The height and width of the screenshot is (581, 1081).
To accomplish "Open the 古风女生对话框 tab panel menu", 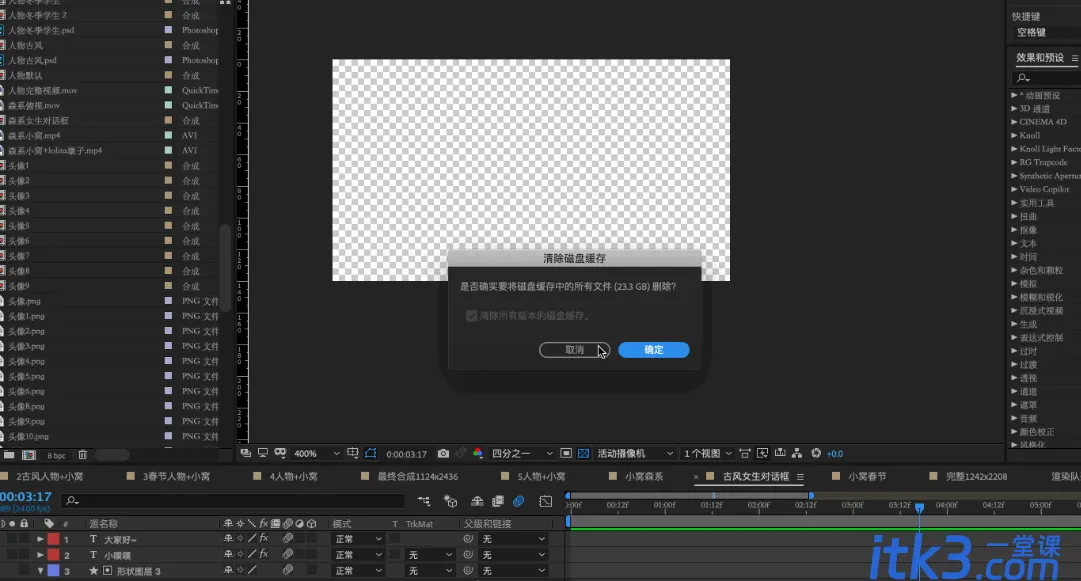I will (x=800, y=476).
